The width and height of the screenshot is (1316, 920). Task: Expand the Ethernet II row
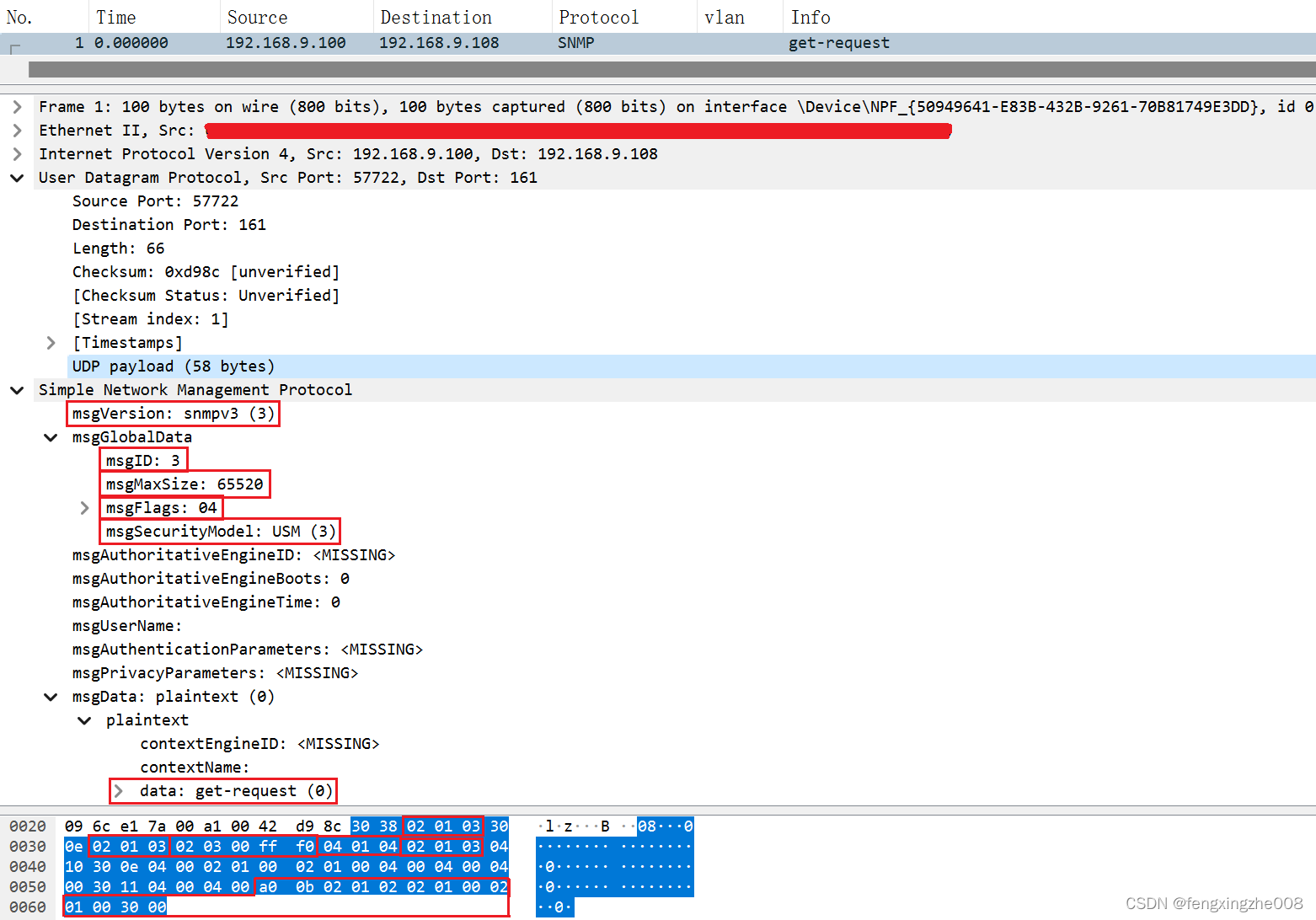(x=17, y=131)
